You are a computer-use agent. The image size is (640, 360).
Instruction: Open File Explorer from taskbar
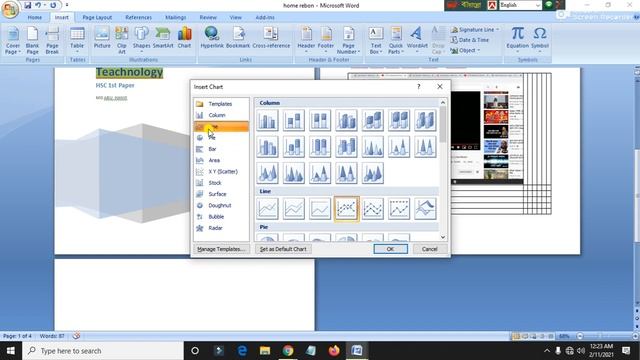(x=265, y=351)
